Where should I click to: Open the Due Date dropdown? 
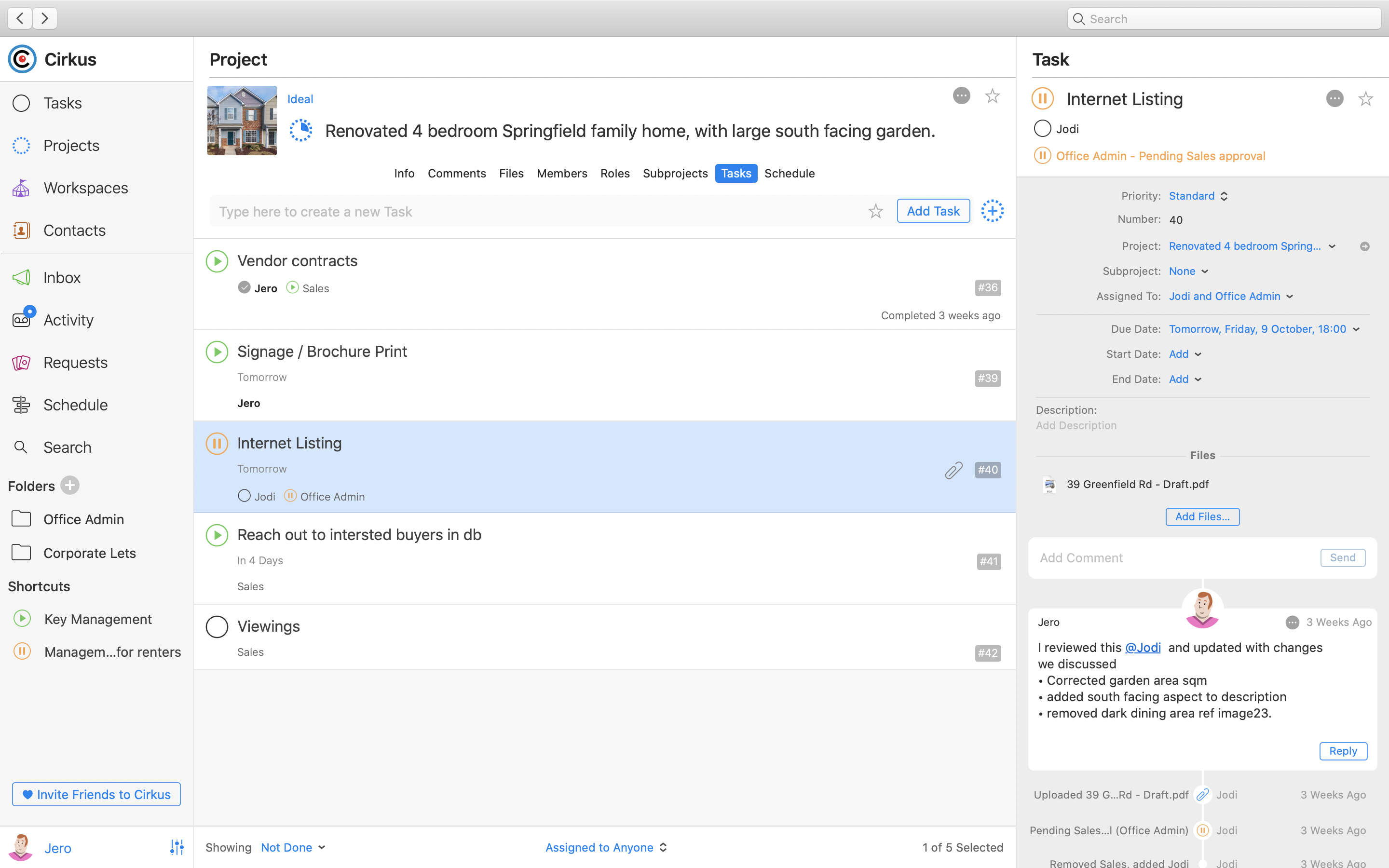coord(1265,329)
